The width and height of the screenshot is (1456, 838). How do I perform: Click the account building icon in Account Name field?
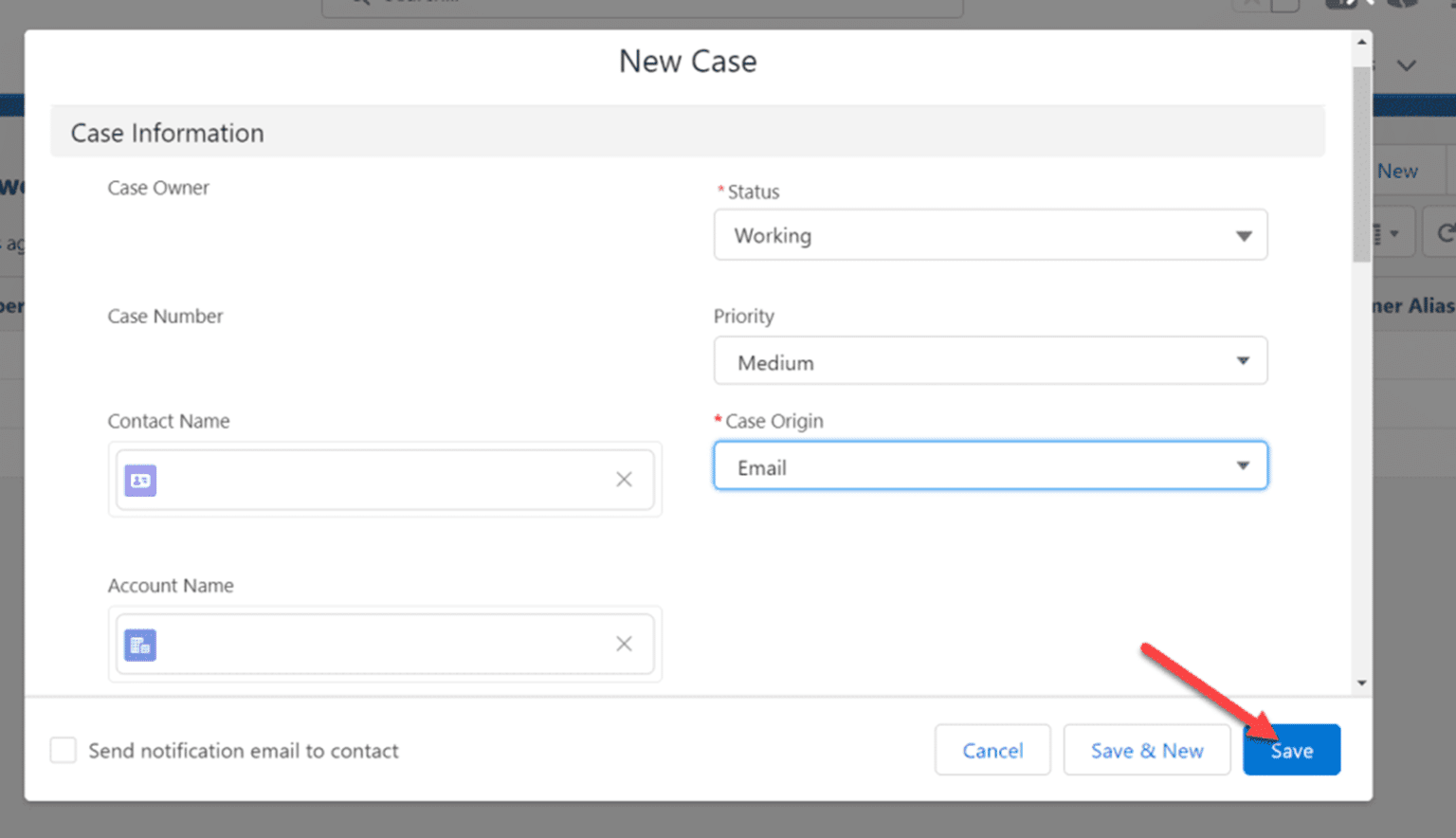point(139,645)
